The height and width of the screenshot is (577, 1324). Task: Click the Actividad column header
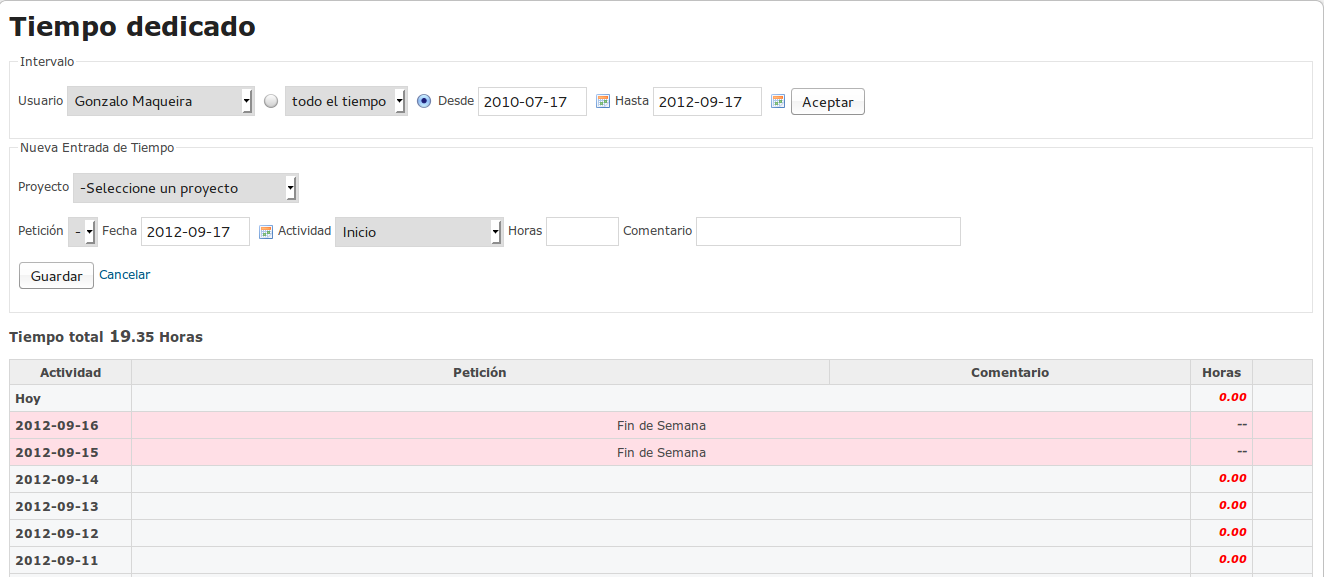(x=70, y=372)
